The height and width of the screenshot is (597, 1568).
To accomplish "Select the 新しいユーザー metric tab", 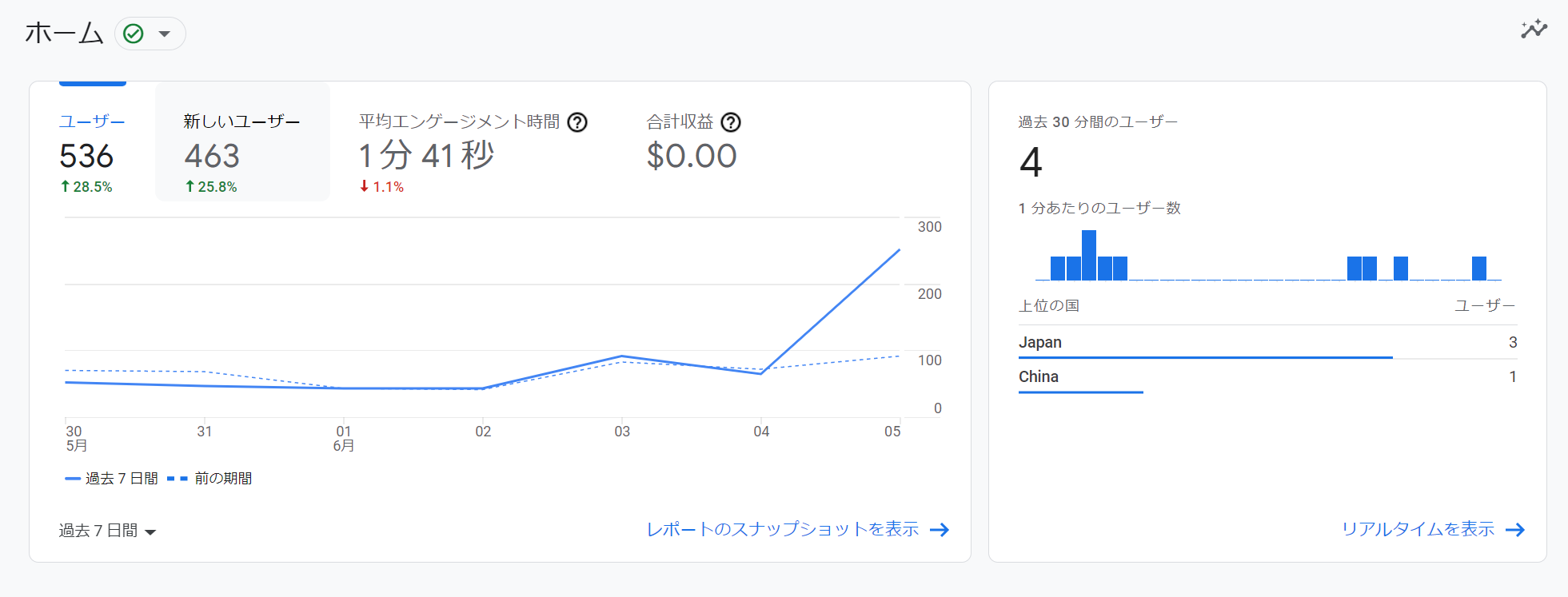I will point(242,142).
